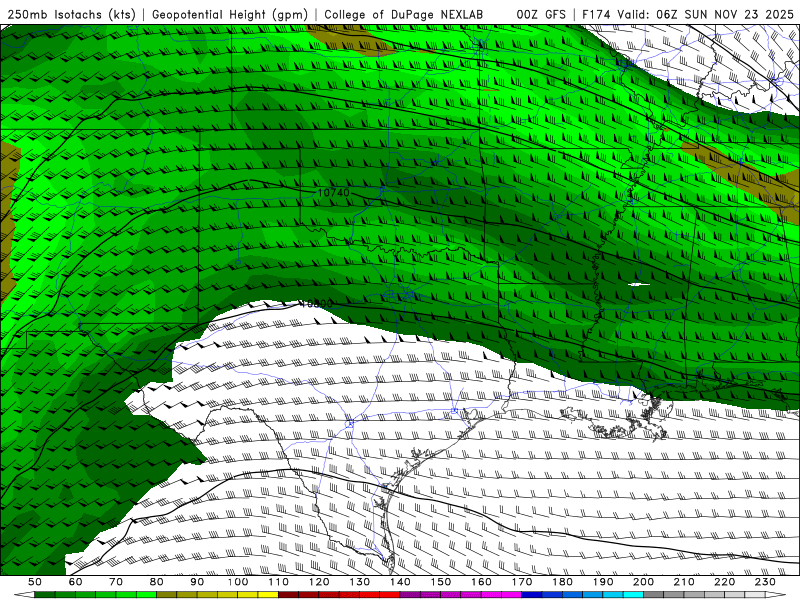
Task: Click the 90 label on color scale
Action: coord(197,582)
